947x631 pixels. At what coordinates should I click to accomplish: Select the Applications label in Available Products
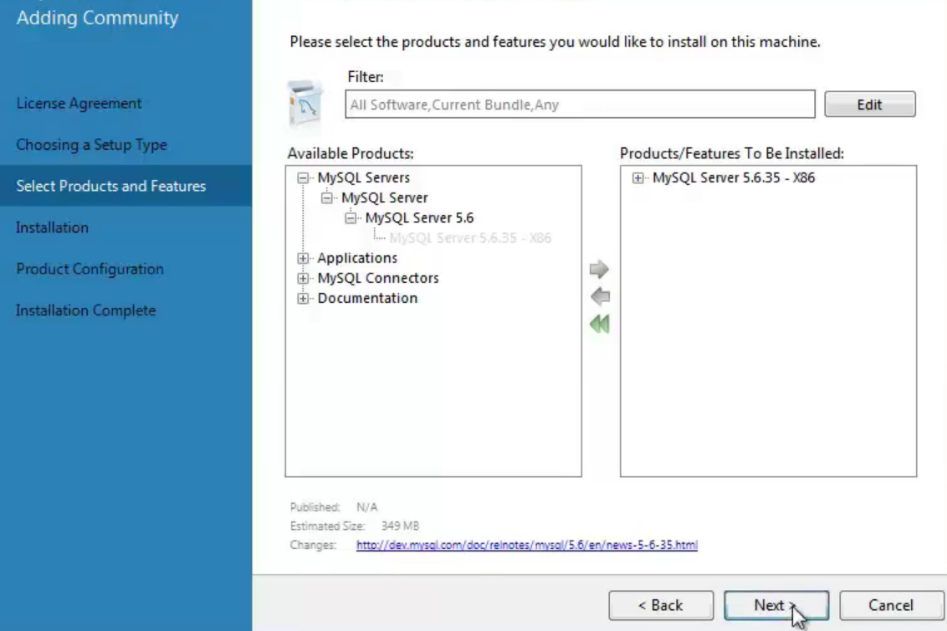coord(357,258)
